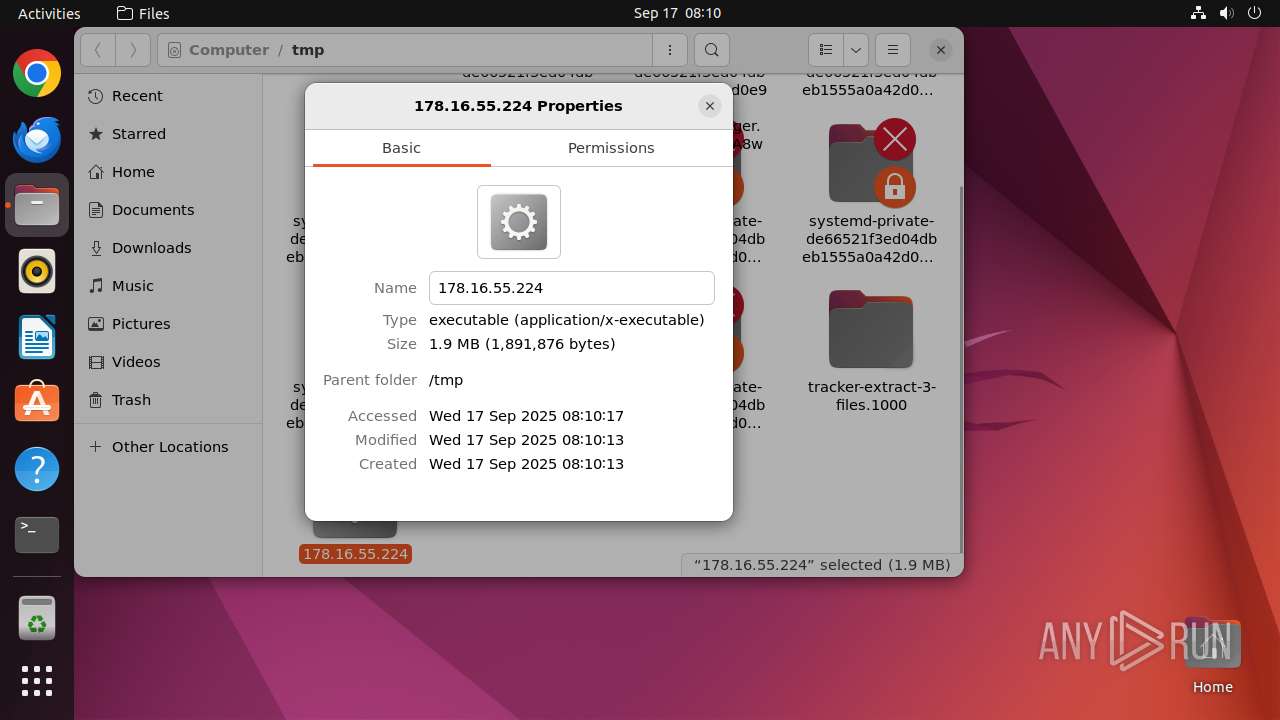Open the Files hamburger menu
The image size is (1280, 720).
[x=893, y=50]
